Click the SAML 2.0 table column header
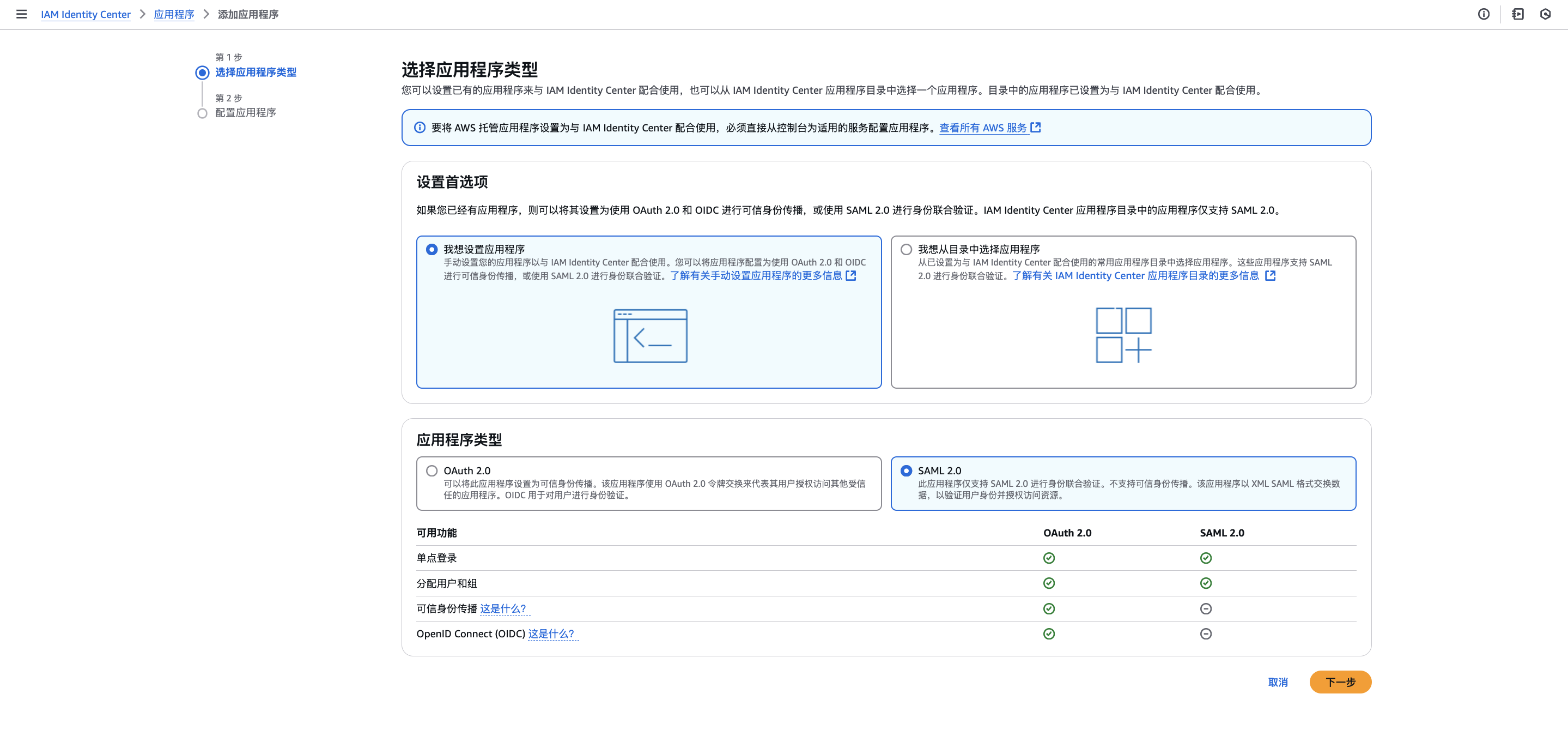Image resolution: width=1568 pixels, height=736 pixels. pyautogui.click(x=1221, y=533)
